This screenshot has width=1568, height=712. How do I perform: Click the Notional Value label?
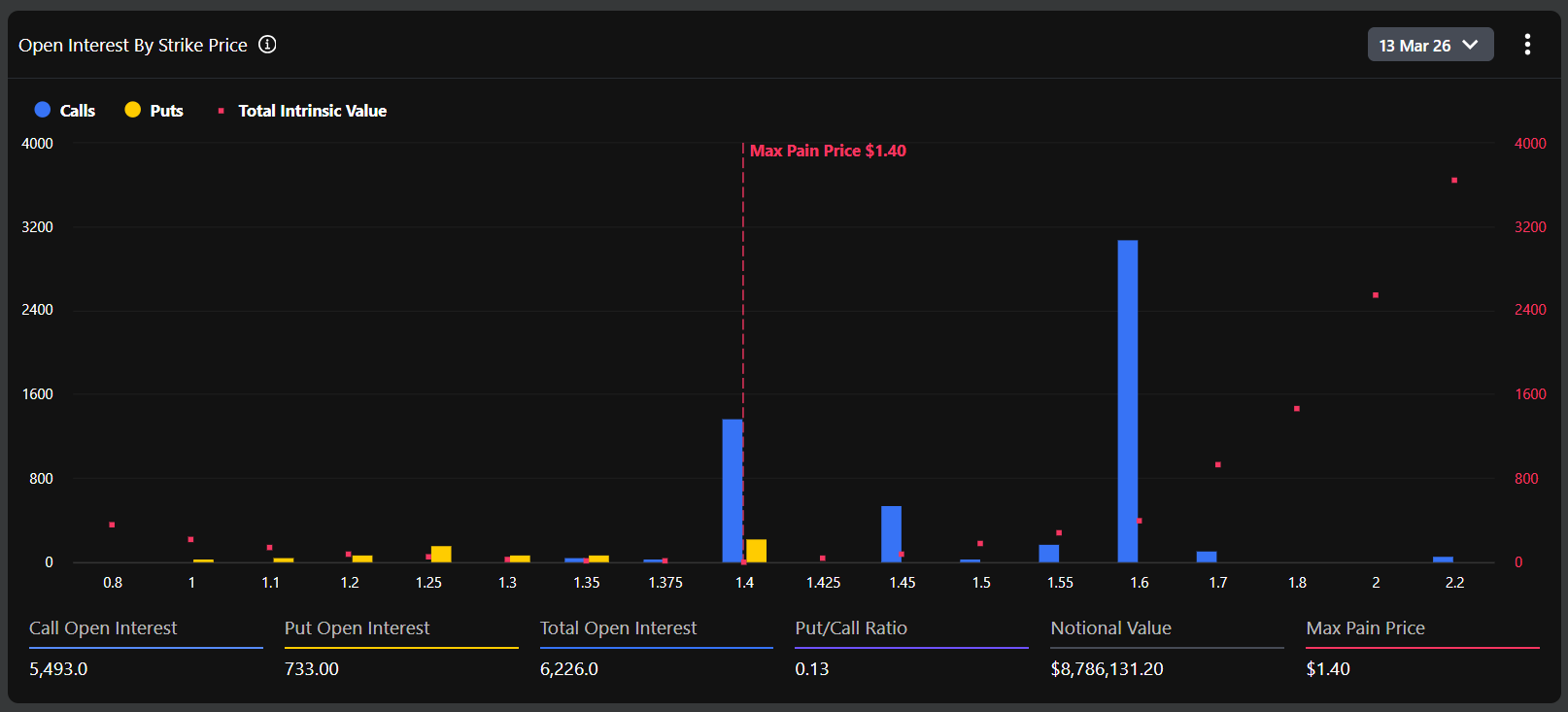click(1110, 628)
